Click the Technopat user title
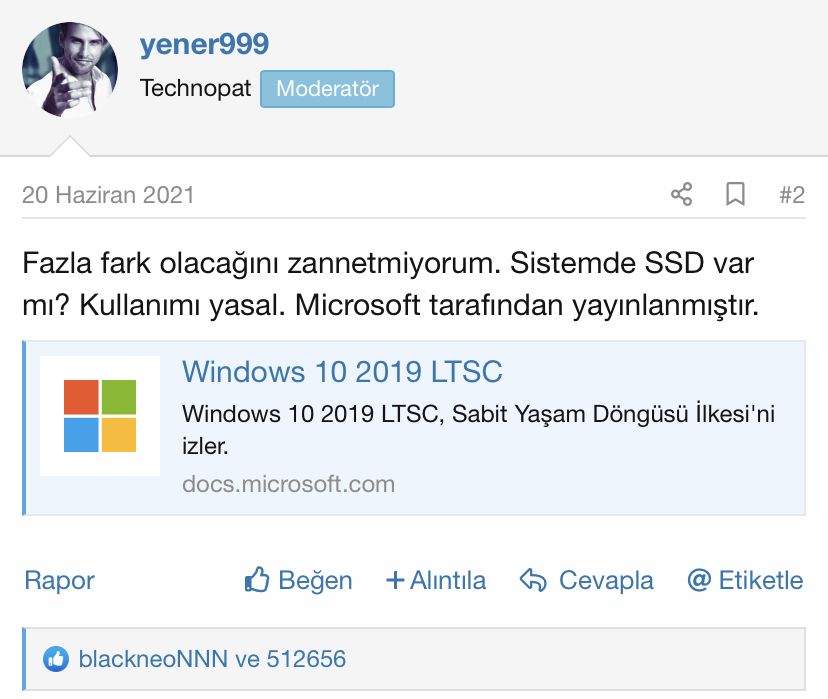The image size is (828, 699). pos(195,88)
